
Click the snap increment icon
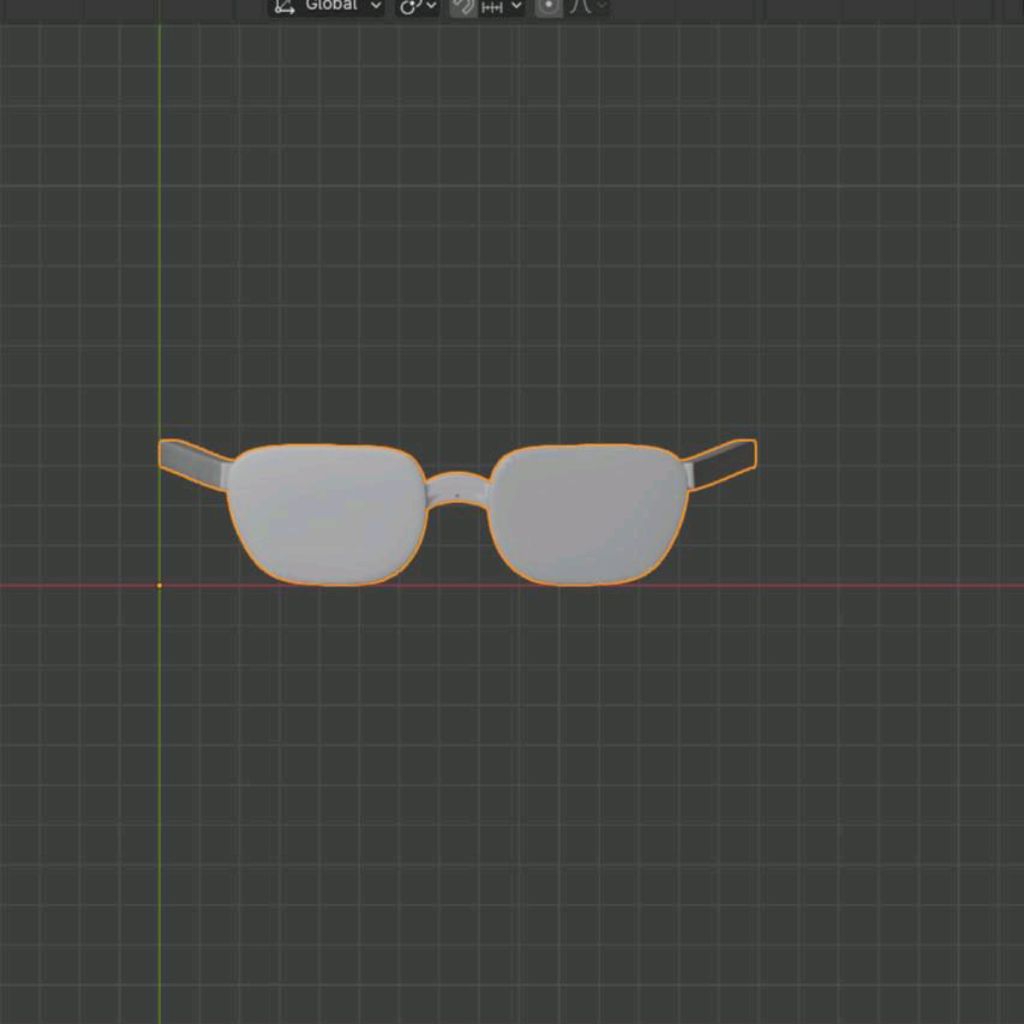pos(492,7)
